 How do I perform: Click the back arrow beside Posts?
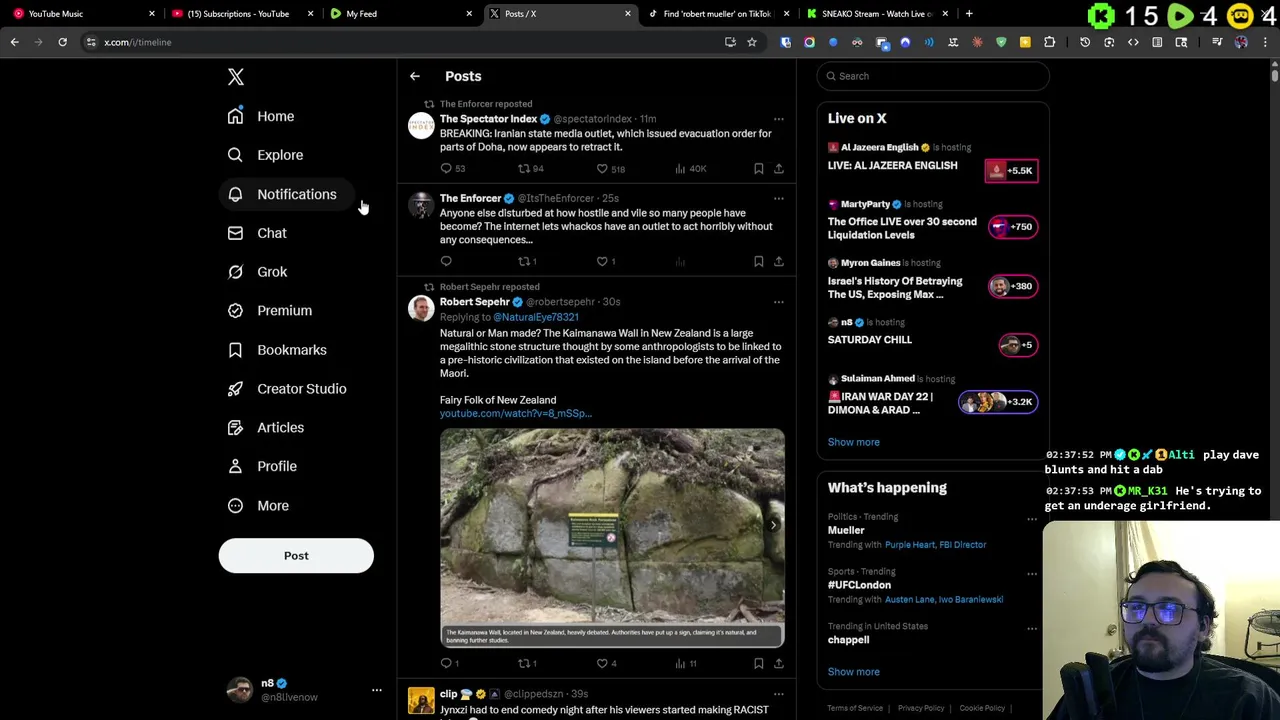(x=414, y=76)
